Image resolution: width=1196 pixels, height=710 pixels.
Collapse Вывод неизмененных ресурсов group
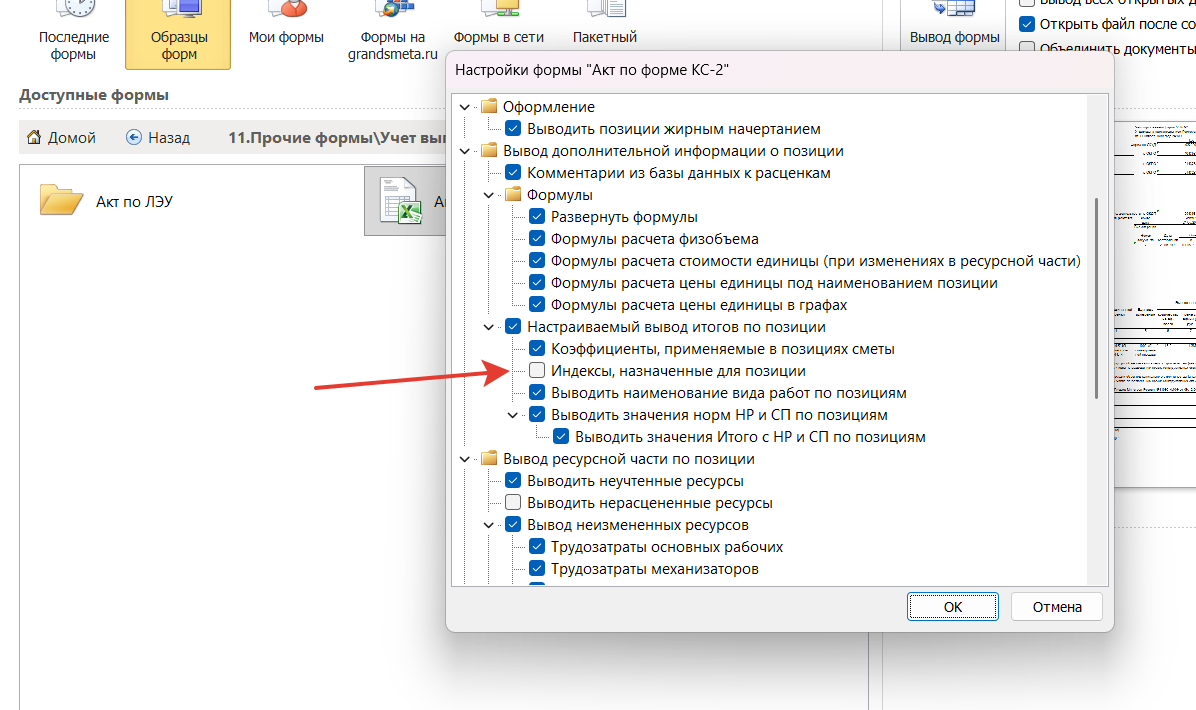click(x=489, y=525)
